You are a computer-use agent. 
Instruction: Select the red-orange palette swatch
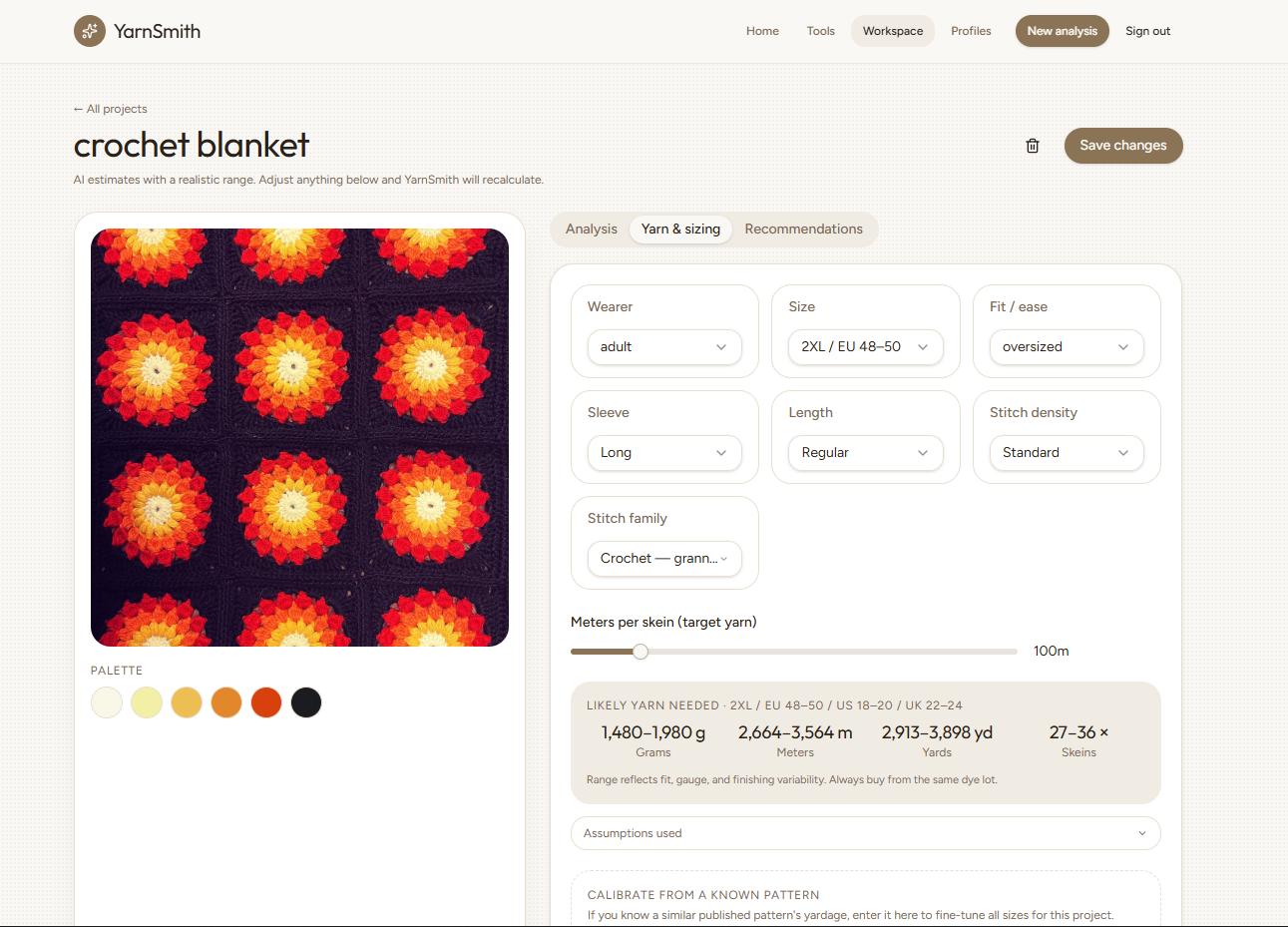(x=266, y=702)
